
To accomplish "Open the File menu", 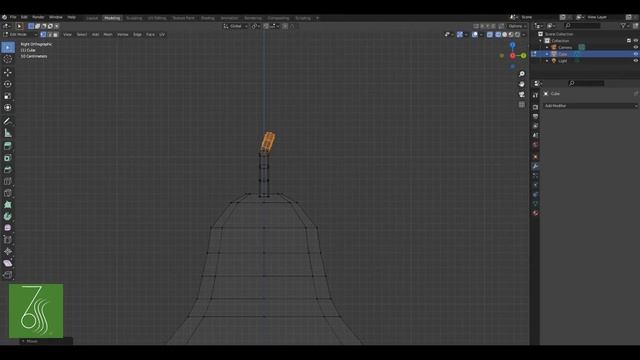I will point(13,17).
